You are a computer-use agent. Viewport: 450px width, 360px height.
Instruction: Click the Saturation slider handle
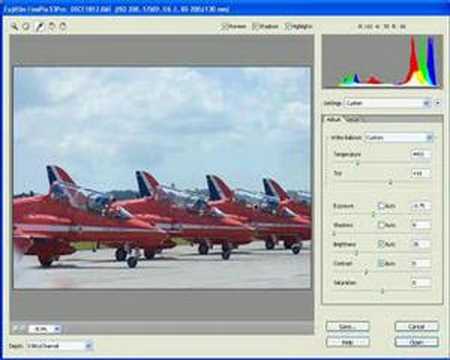pyautogui.click(x=382, y=291)
